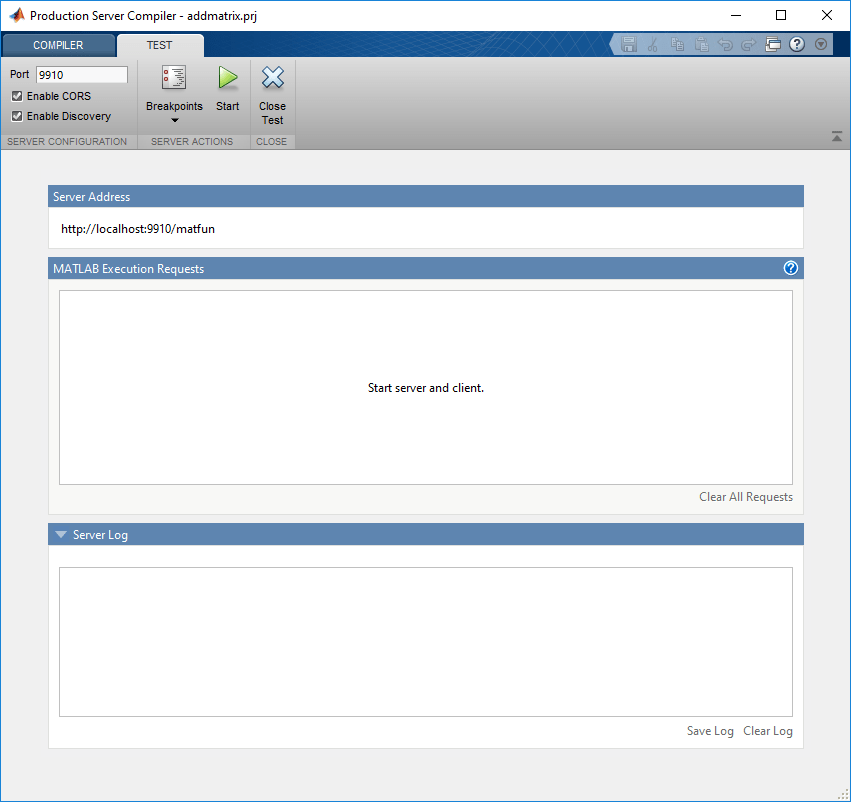Click the Clear Log link
This screenshot has height=802, width=851.
768,731
